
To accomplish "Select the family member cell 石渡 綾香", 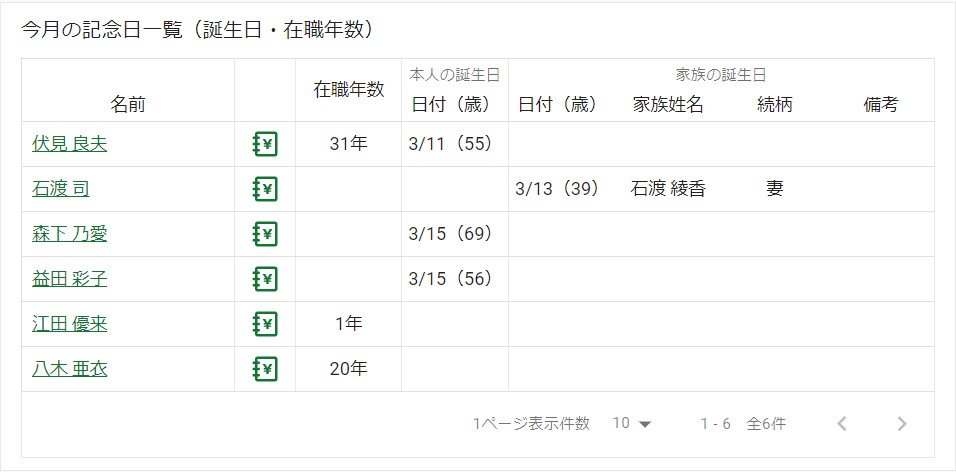I will point(668,189).
